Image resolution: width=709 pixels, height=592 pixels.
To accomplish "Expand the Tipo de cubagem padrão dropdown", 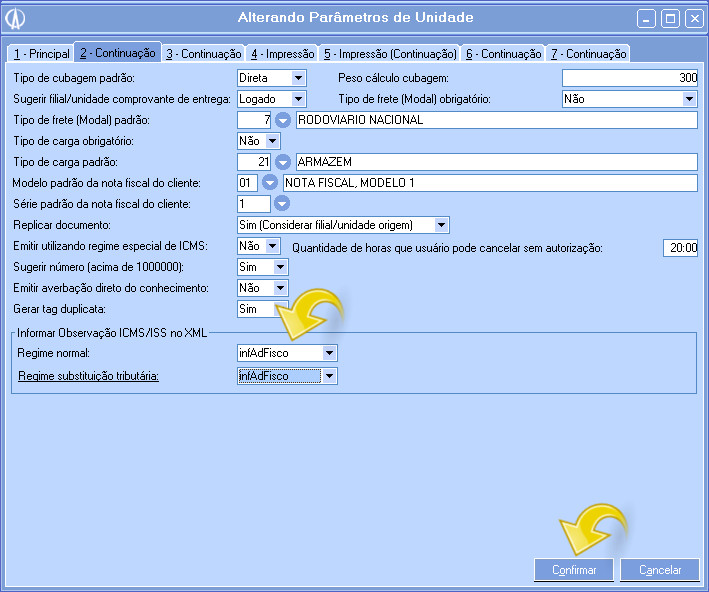I will (x=298, y=78).
